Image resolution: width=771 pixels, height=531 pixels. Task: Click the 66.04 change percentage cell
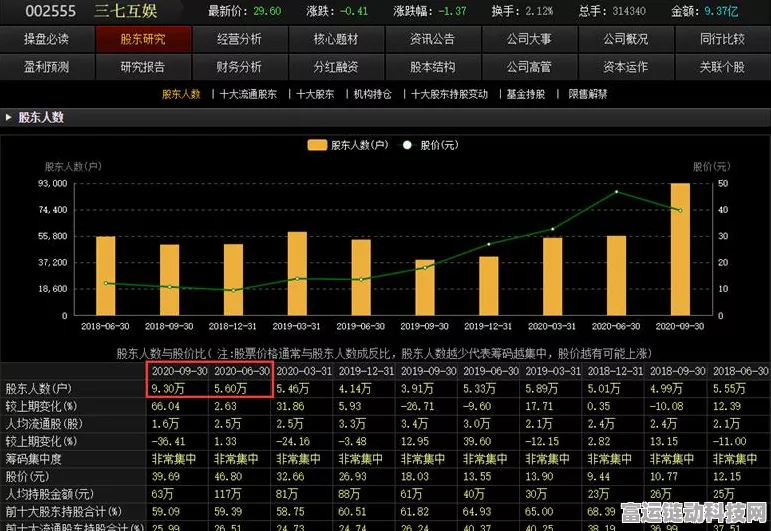pyautogui.click(x=166, y=406)
